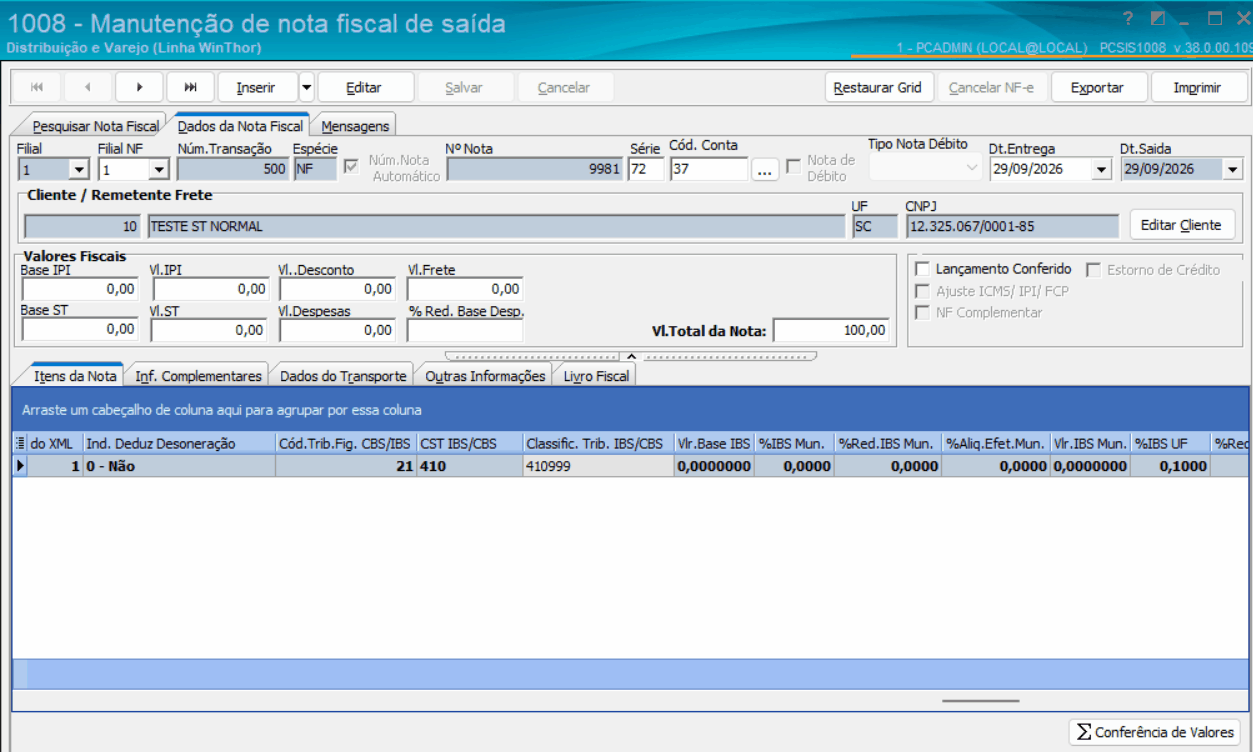Click the client name field TESTE ST NORMAL
This screenshot has height=752, width=1253.
(x=496, y=227)
